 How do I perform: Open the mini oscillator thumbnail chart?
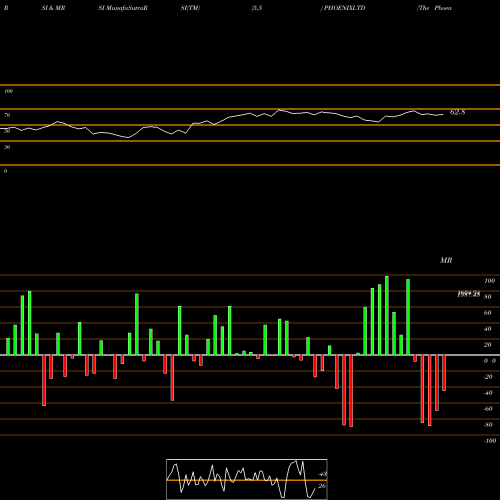(247, 479)
